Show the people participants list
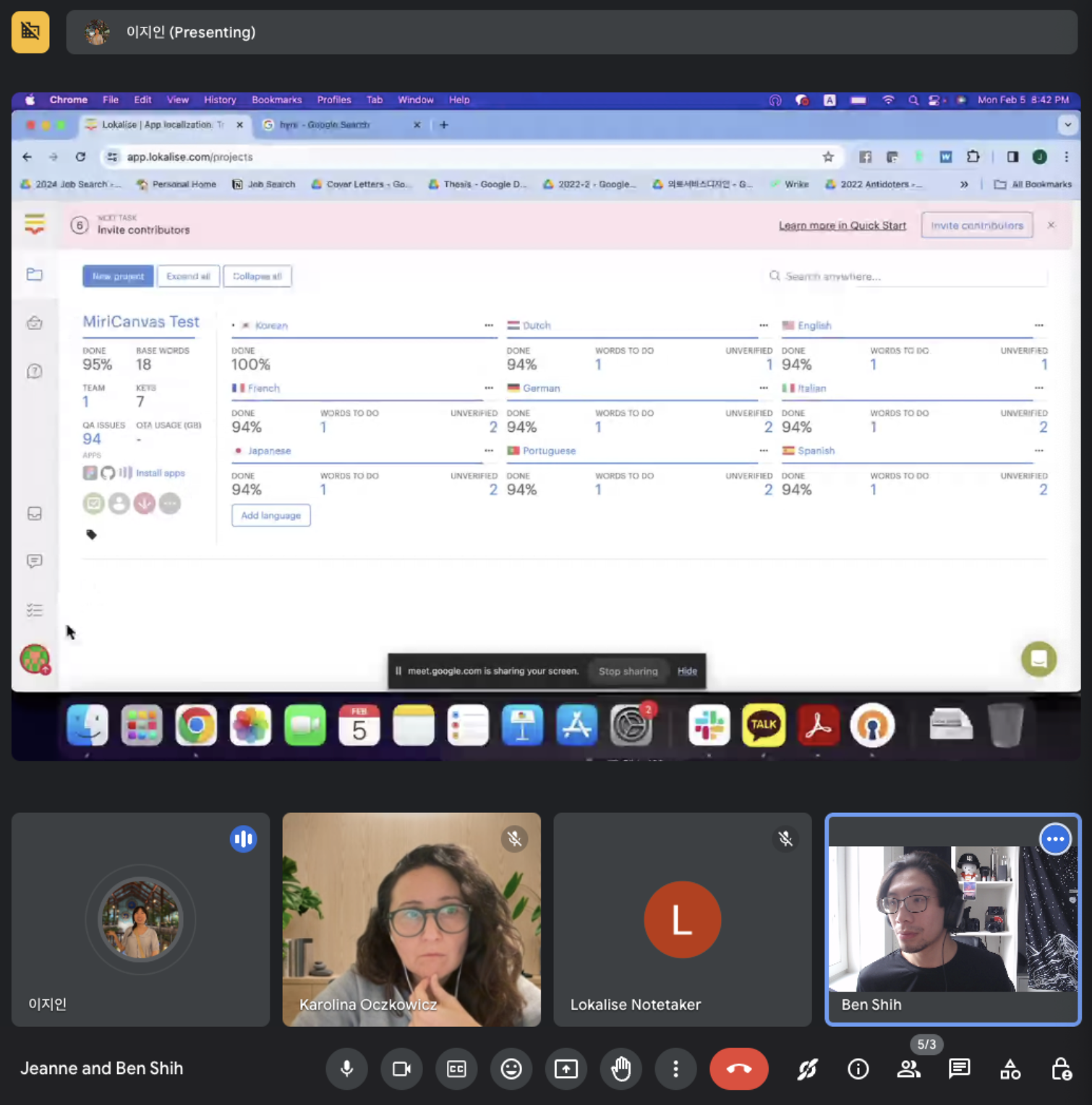Image resolution: width=1092 pixels, height=1105 pixels. (x=908, y=1069)
